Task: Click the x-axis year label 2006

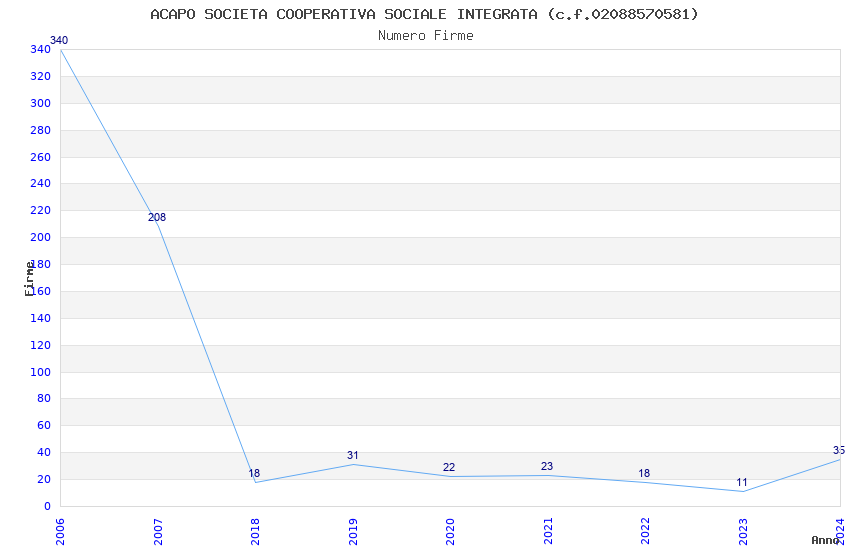Action: click(x=60, y=532)
